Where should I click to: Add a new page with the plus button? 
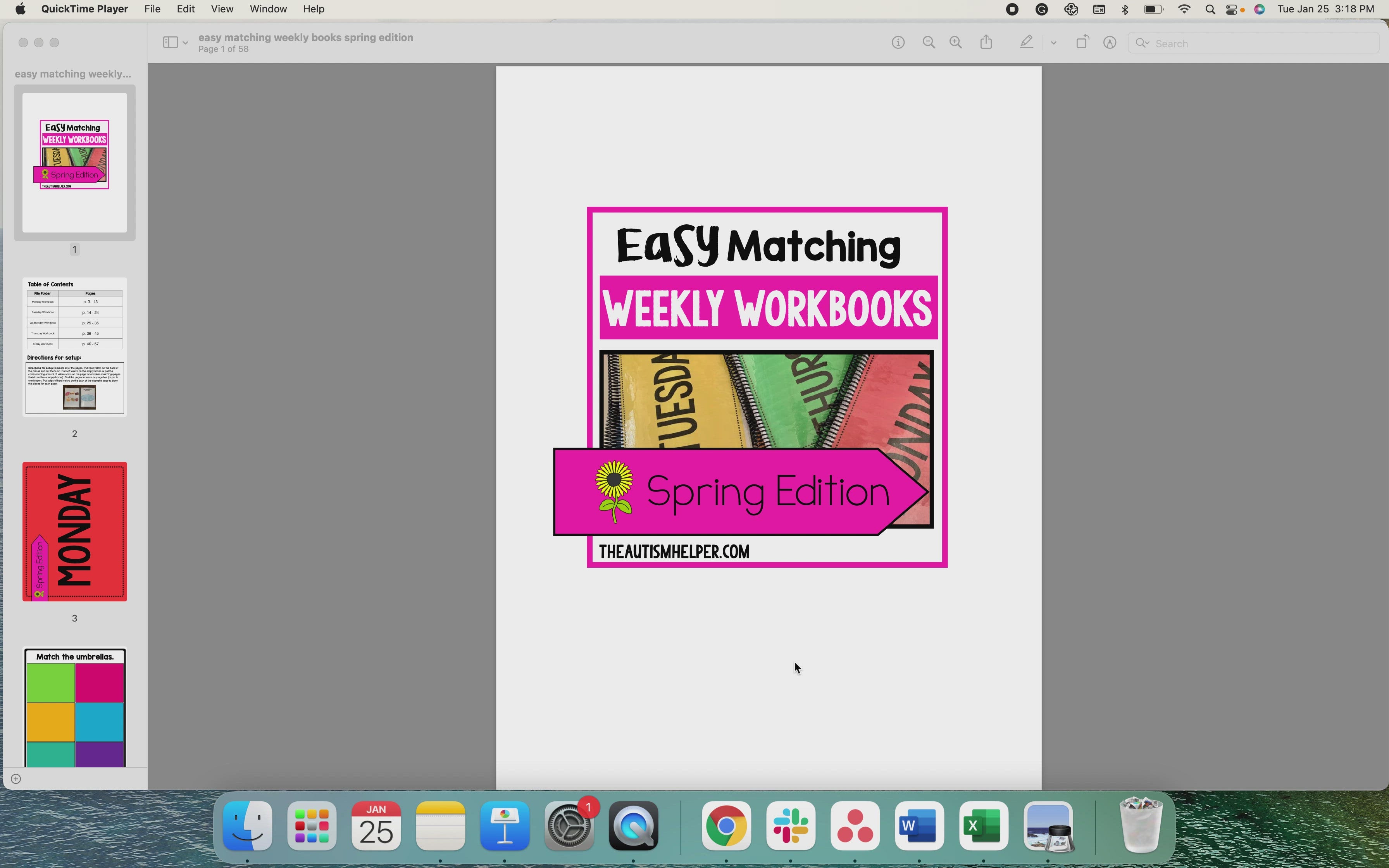tap(16, 778)
